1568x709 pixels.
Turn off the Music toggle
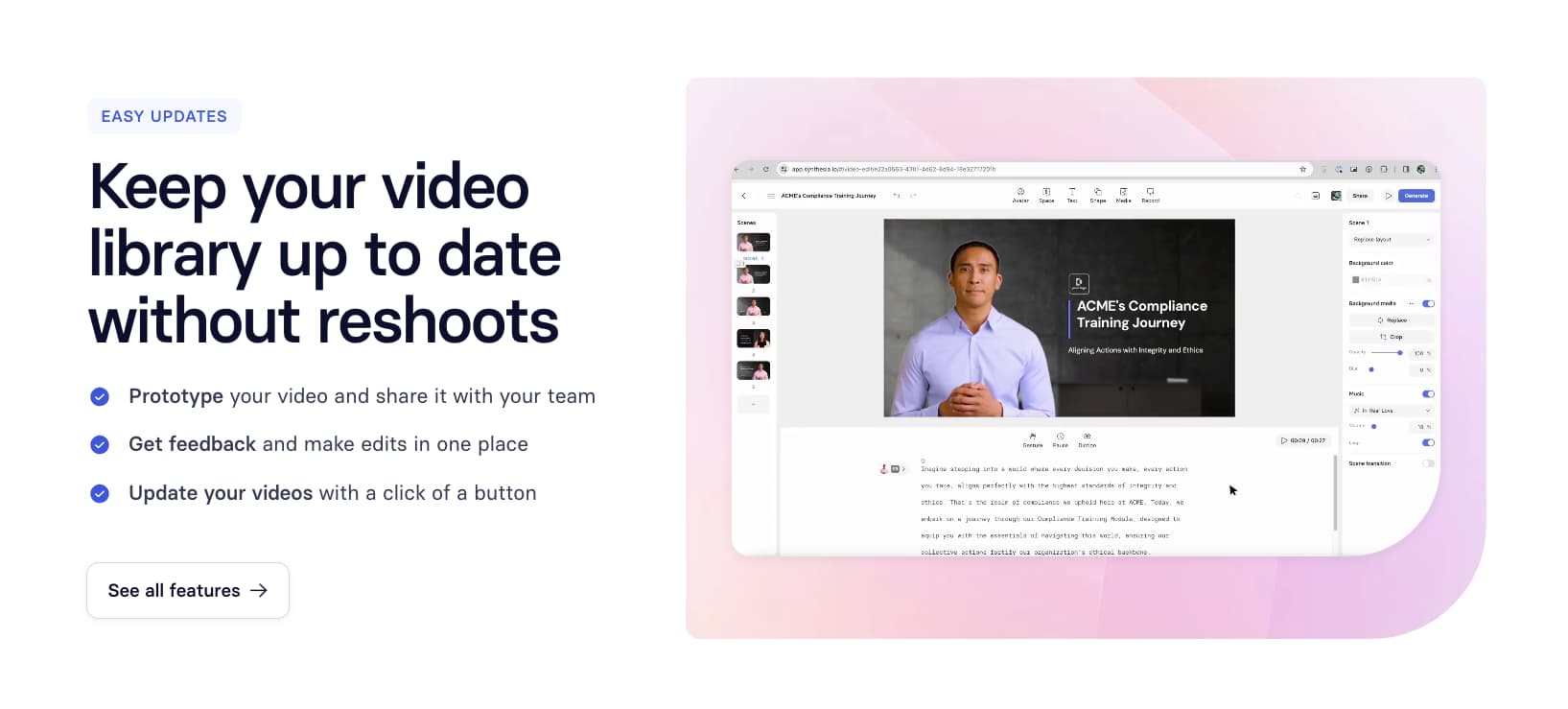[x=1428, y=394]
